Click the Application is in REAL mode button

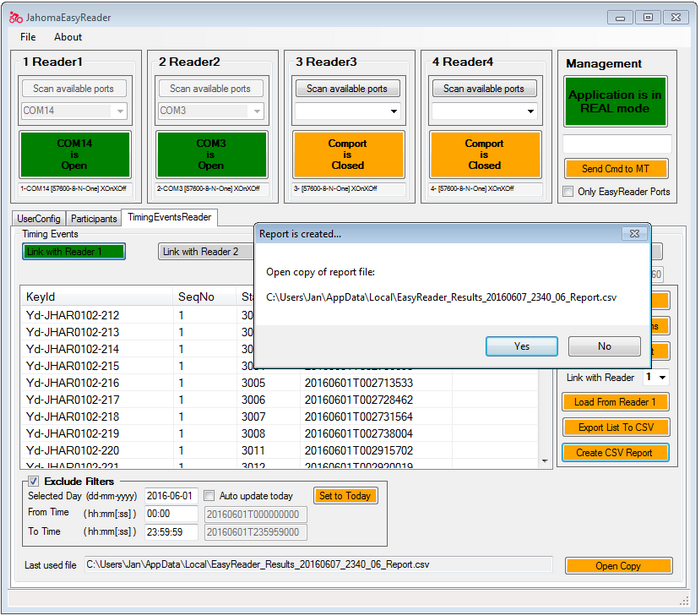coord(615,102)
